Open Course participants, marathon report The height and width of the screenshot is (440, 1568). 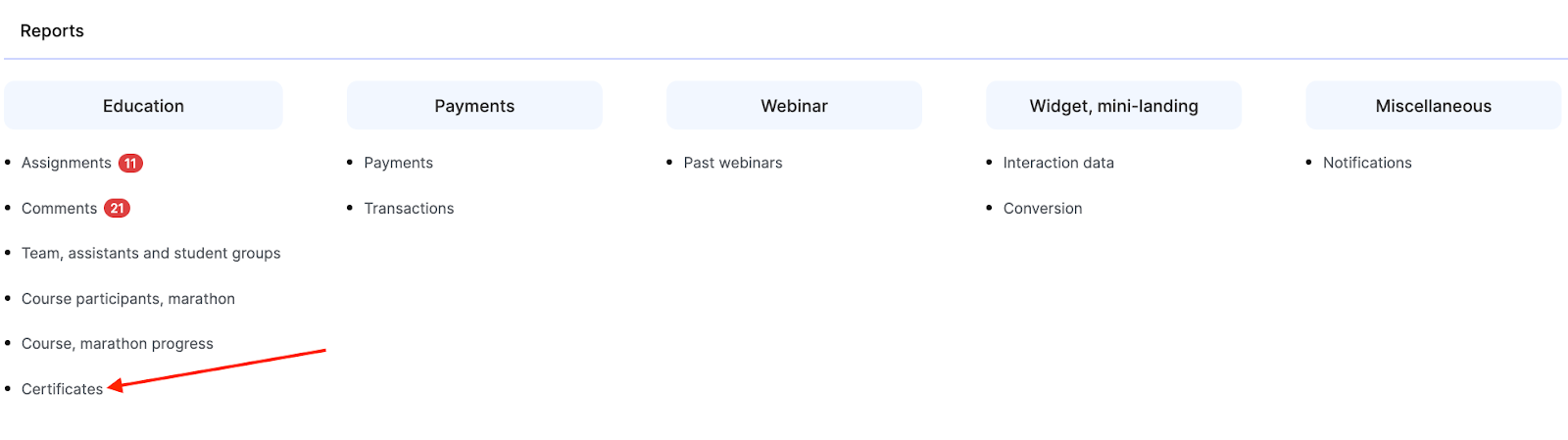coord(128,299)
